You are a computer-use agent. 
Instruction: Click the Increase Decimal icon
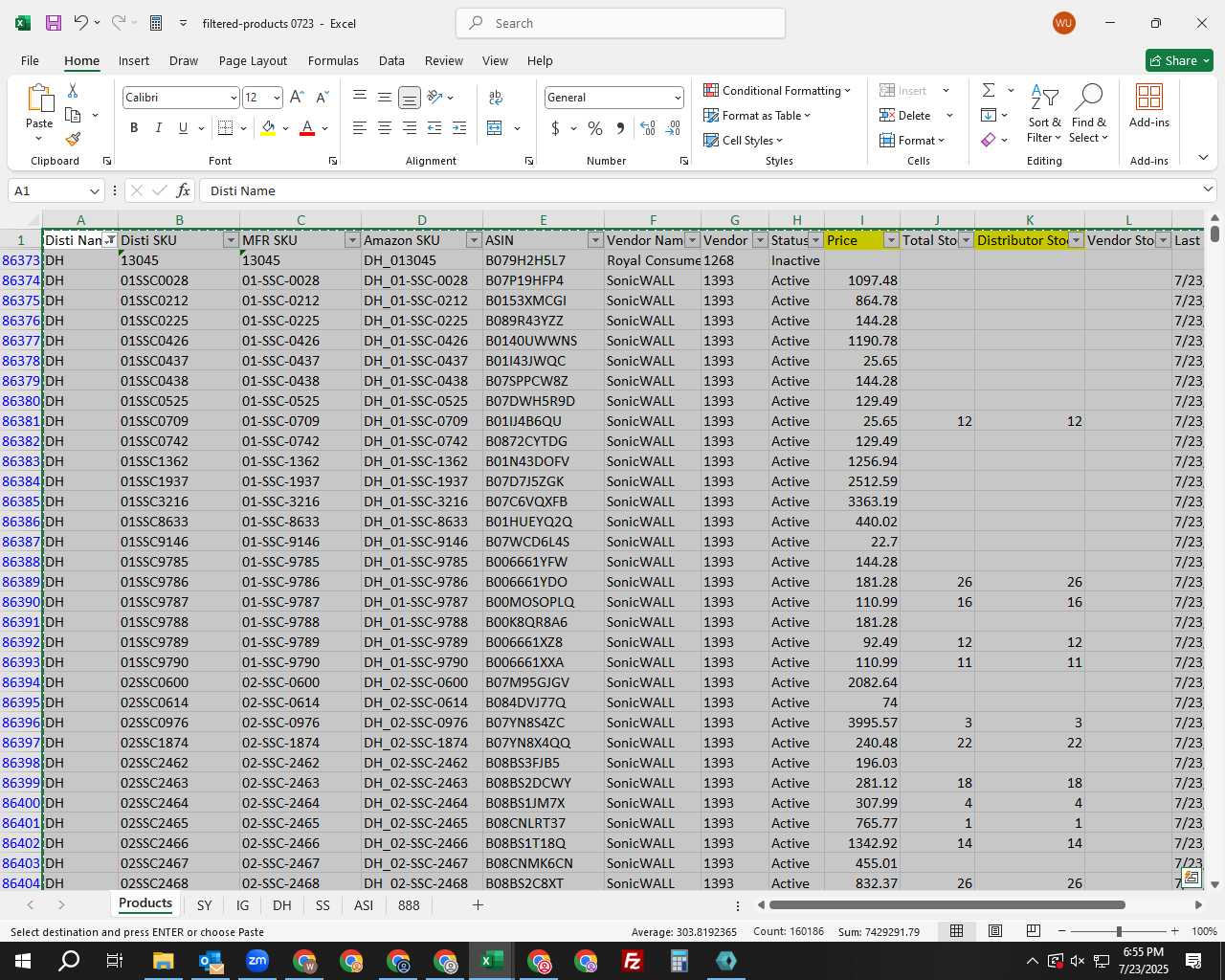(x=648, y=128)
